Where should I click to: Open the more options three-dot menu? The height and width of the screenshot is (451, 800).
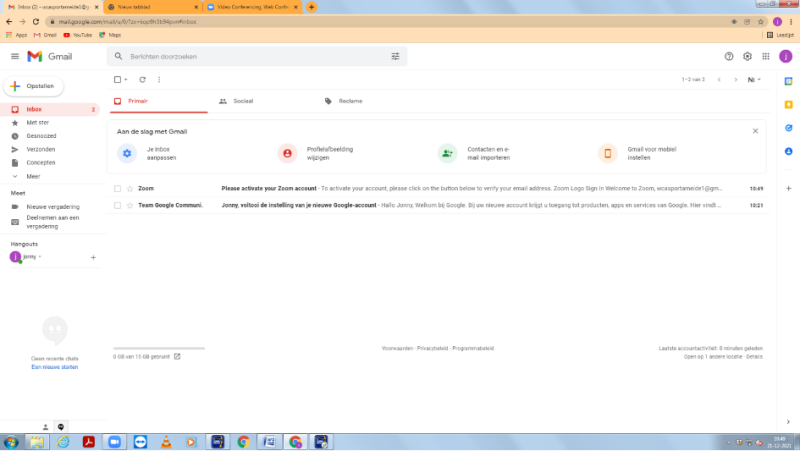(x=159, y=80)
